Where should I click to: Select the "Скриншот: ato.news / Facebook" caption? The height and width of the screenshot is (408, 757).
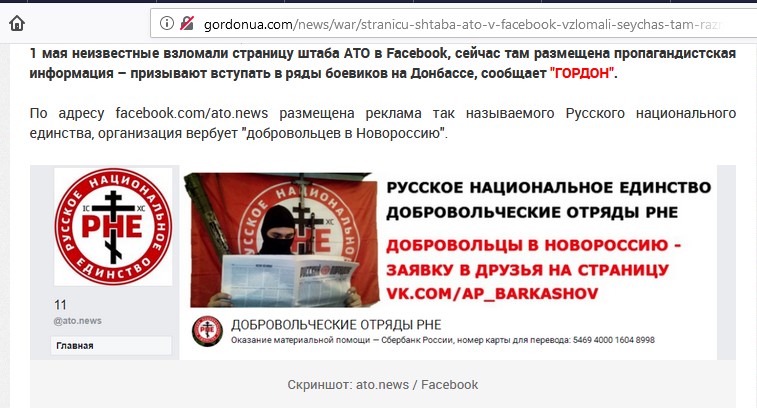(383, 385)
